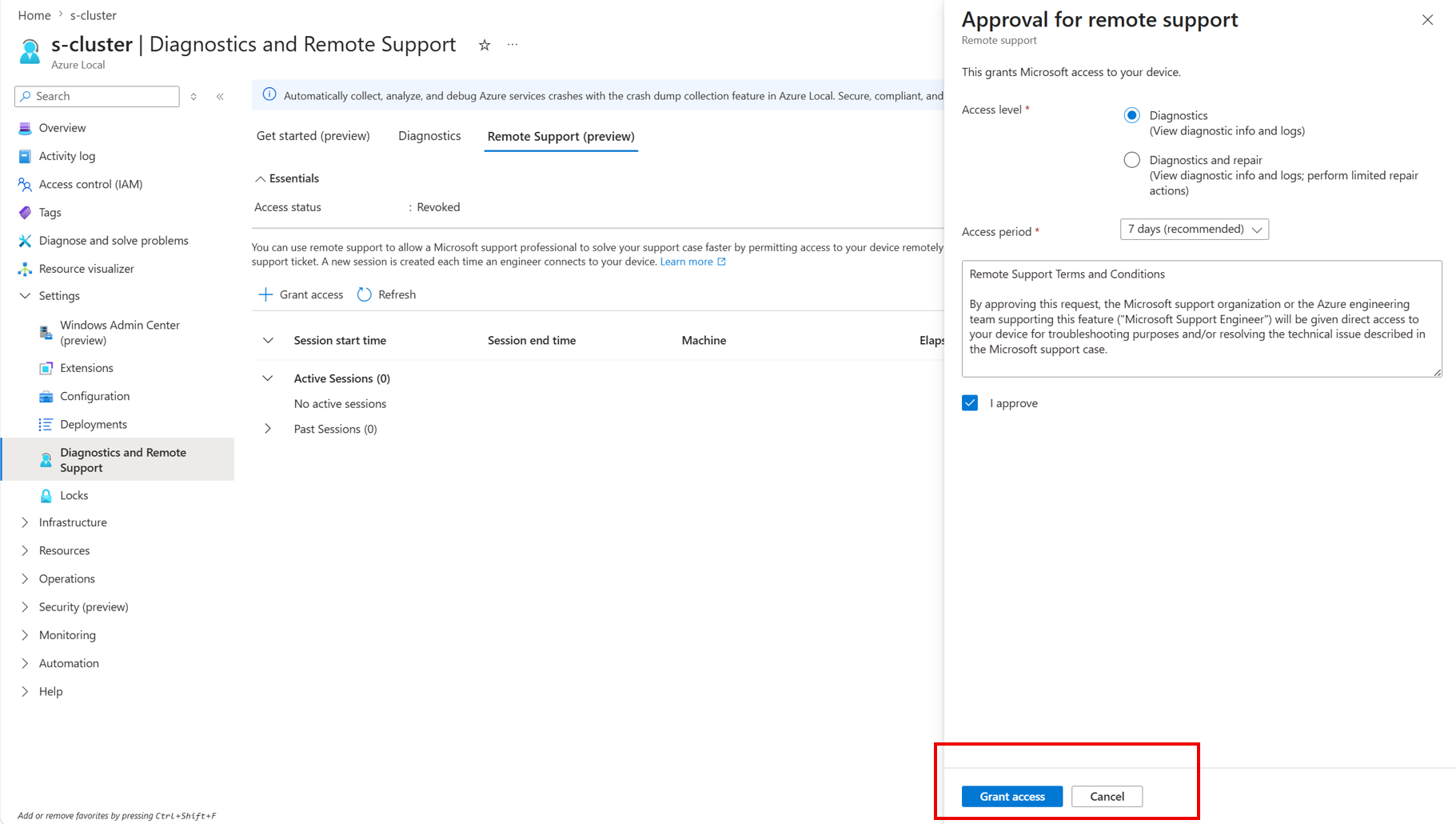Screen dimensions: 1456x824
Task: Favorite s-cluster with the star icon
Action: coord(485,45)
